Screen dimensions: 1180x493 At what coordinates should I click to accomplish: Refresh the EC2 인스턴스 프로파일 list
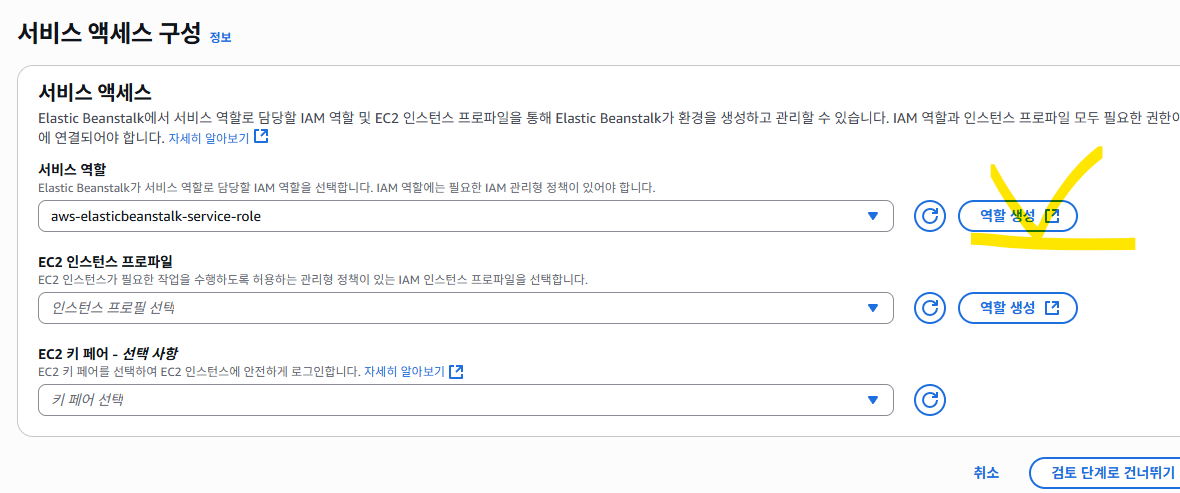pos(929,308)
